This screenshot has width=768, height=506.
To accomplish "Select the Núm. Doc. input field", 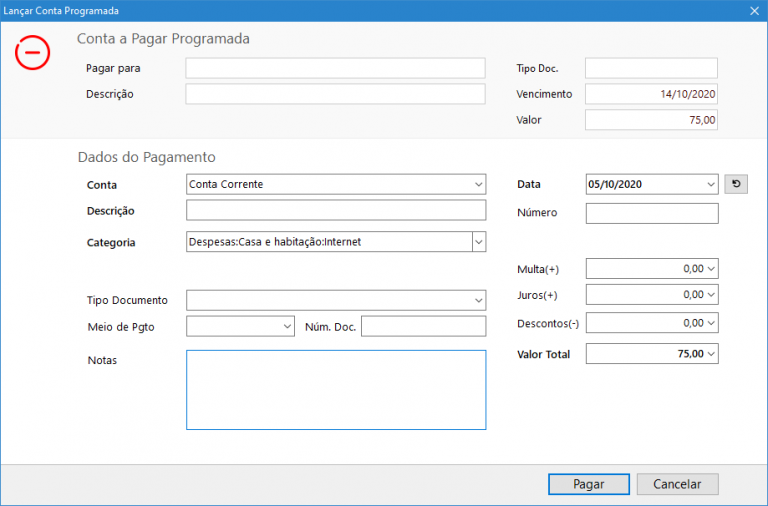I will click(x=423, y=326).
